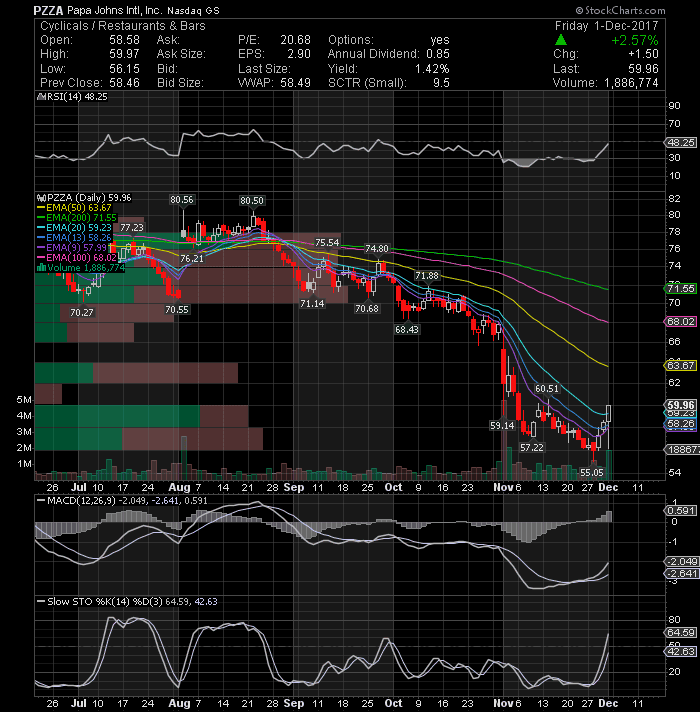The height and width of the screenshot is (712, 700).
Task: Click the Last price value in the header
Action: (x=643, y=69)
